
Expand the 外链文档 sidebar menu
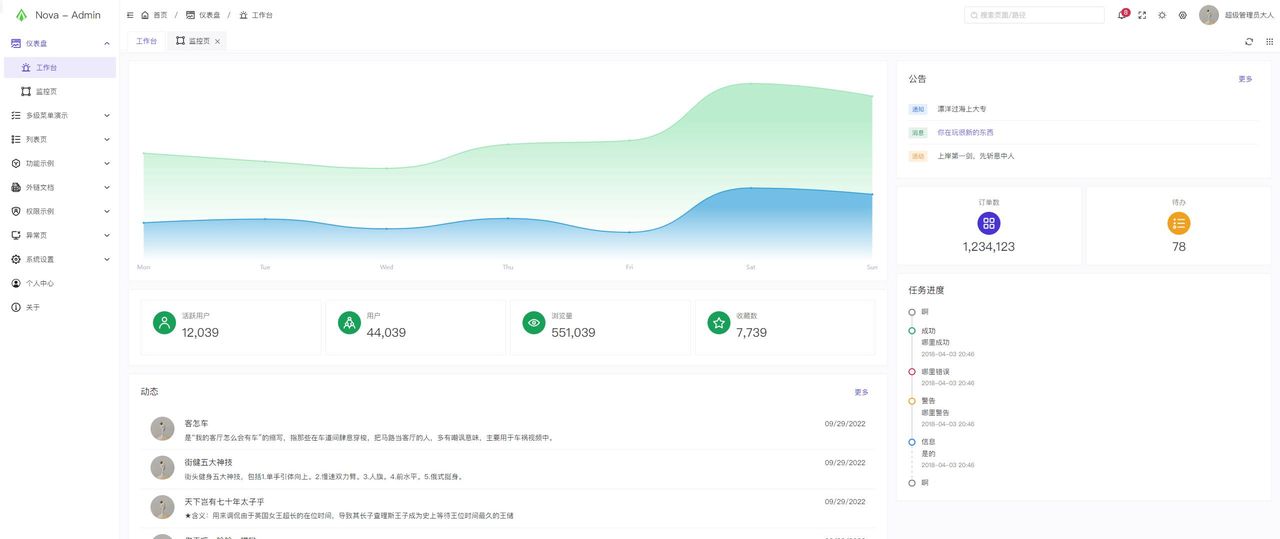coord(60,187)
